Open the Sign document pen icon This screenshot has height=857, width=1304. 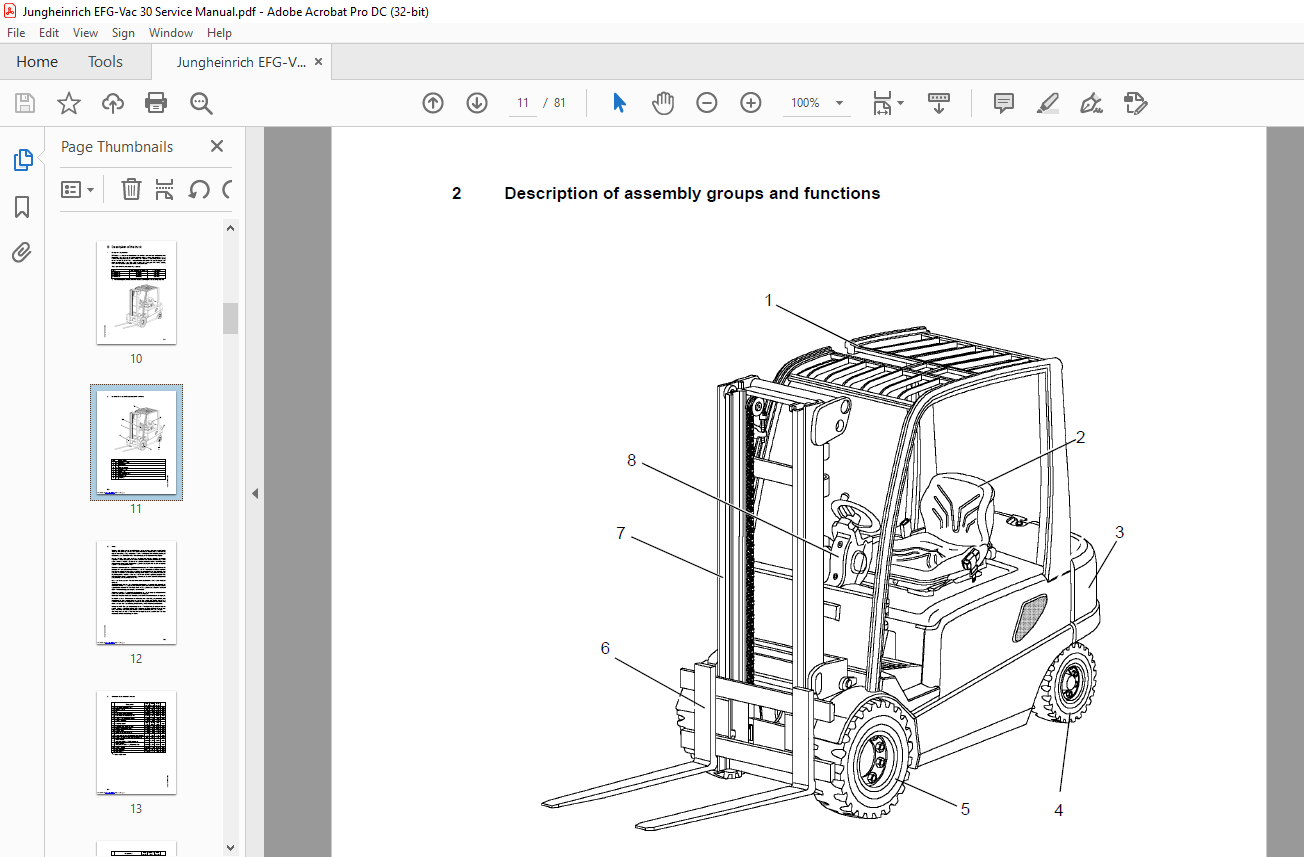click(x=1091, y=103)
